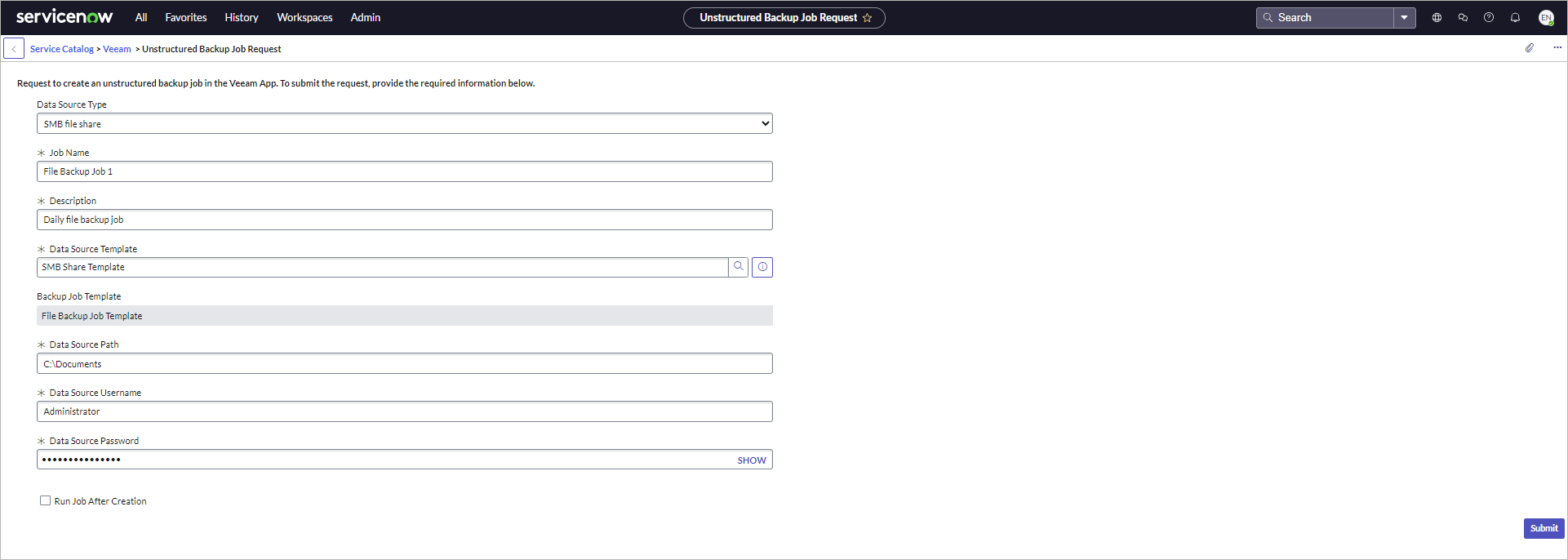This screenshot has height=560, width=1568.
Task: Click the Unstructured Backup Job Request breadcrumb text
Action: (x=211, y=49)
